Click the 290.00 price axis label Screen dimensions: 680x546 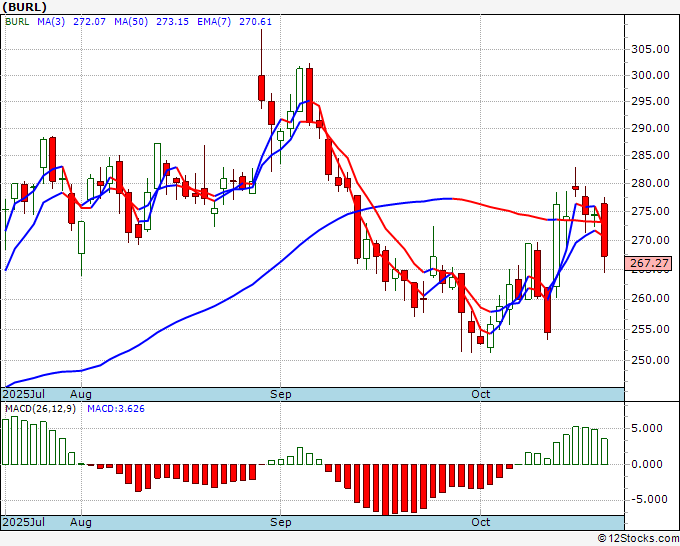click(x=650, y=128)
